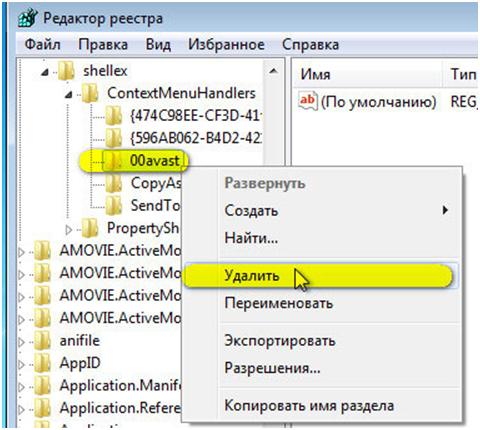
Task: Click the Application.Manife folder icon
Action: coord(43,386)
